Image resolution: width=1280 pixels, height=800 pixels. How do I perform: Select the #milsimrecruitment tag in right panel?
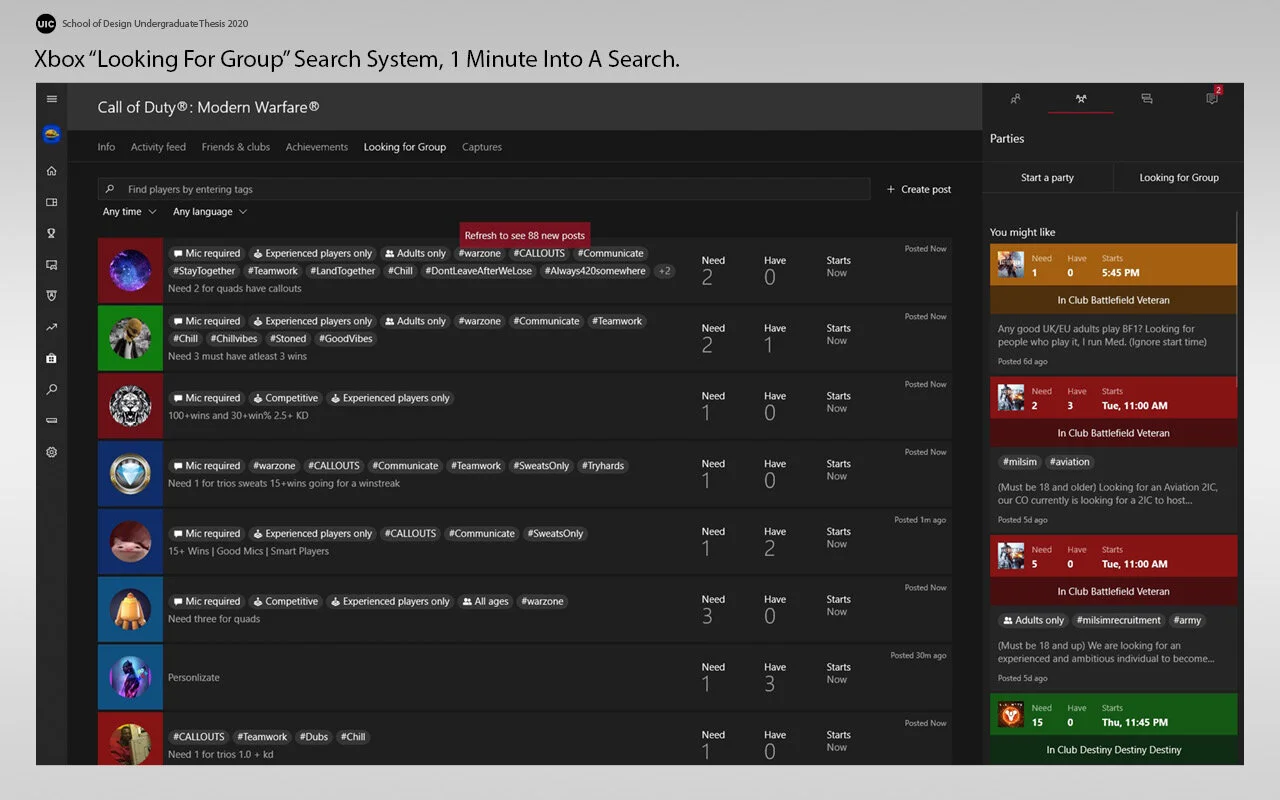click(1118, 620)
